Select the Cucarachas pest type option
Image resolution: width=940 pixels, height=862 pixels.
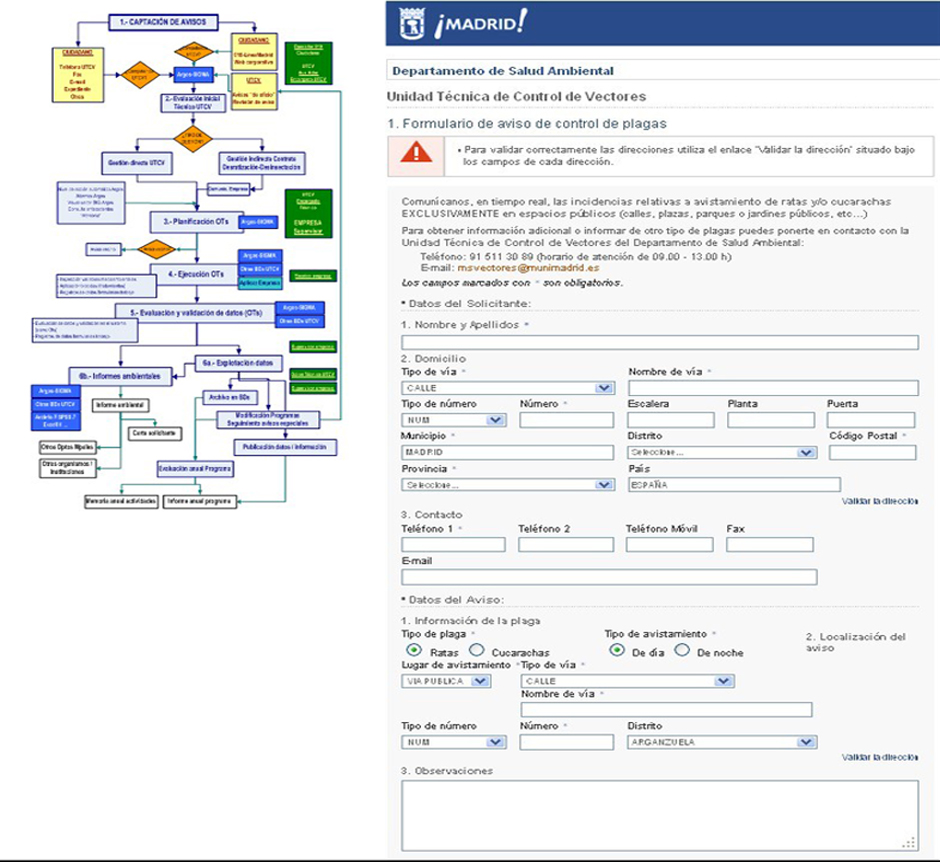coord(477,650)
